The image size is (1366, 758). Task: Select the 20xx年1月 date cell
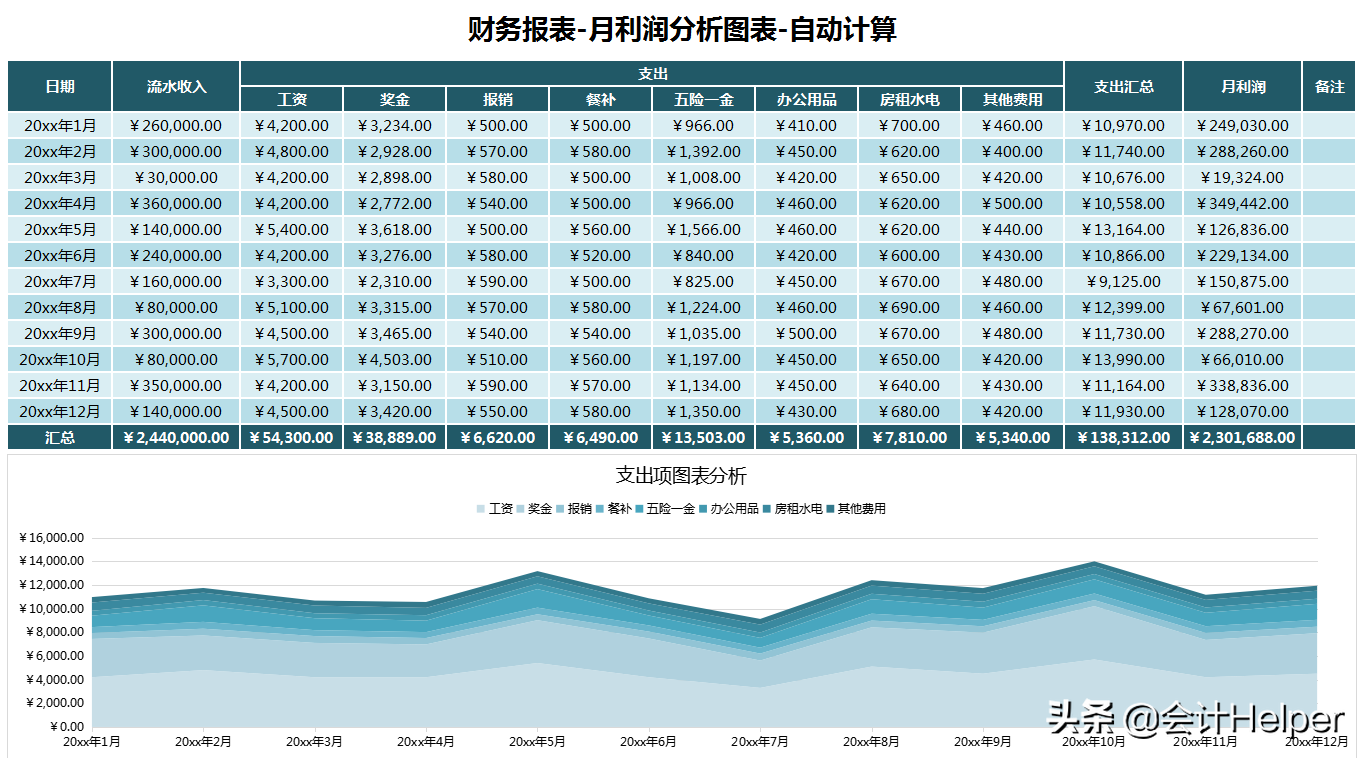[60, 125]
